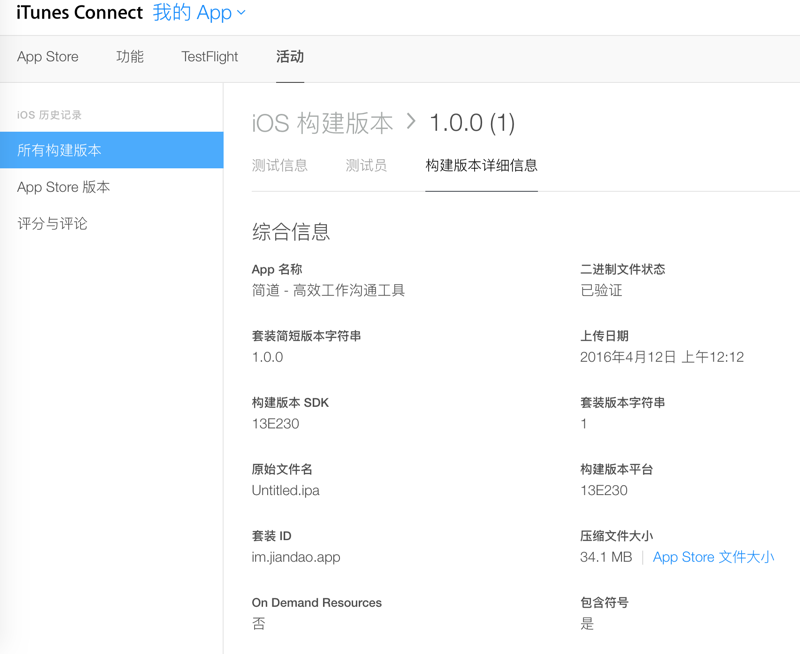This screenshot has height=654, width=800.
Task: Click the breadcrumb chevron arrow
Action: coord(411,121)
